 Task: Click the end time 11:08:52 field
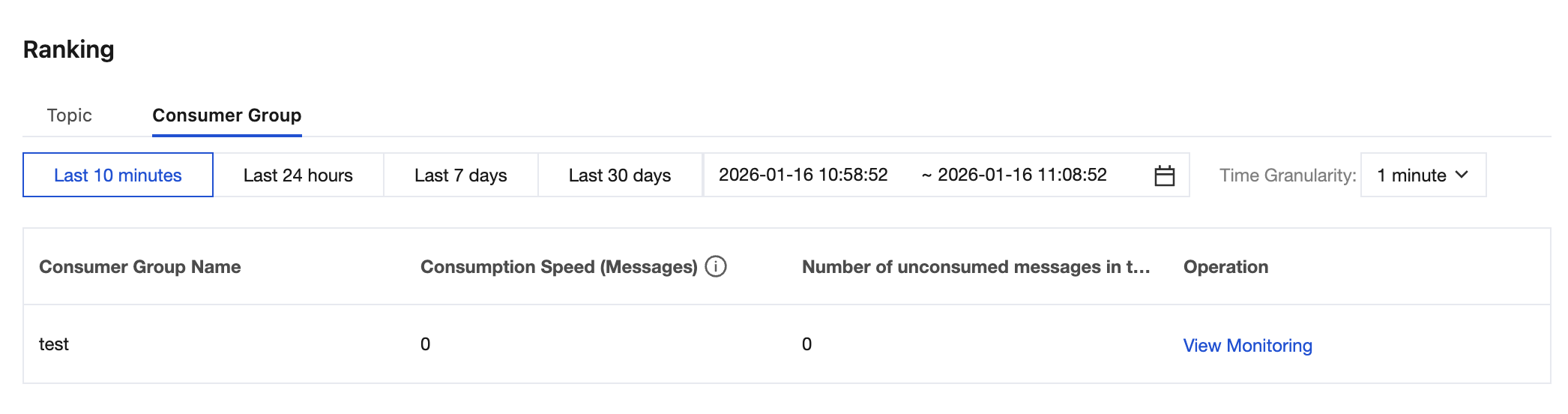1022,175
